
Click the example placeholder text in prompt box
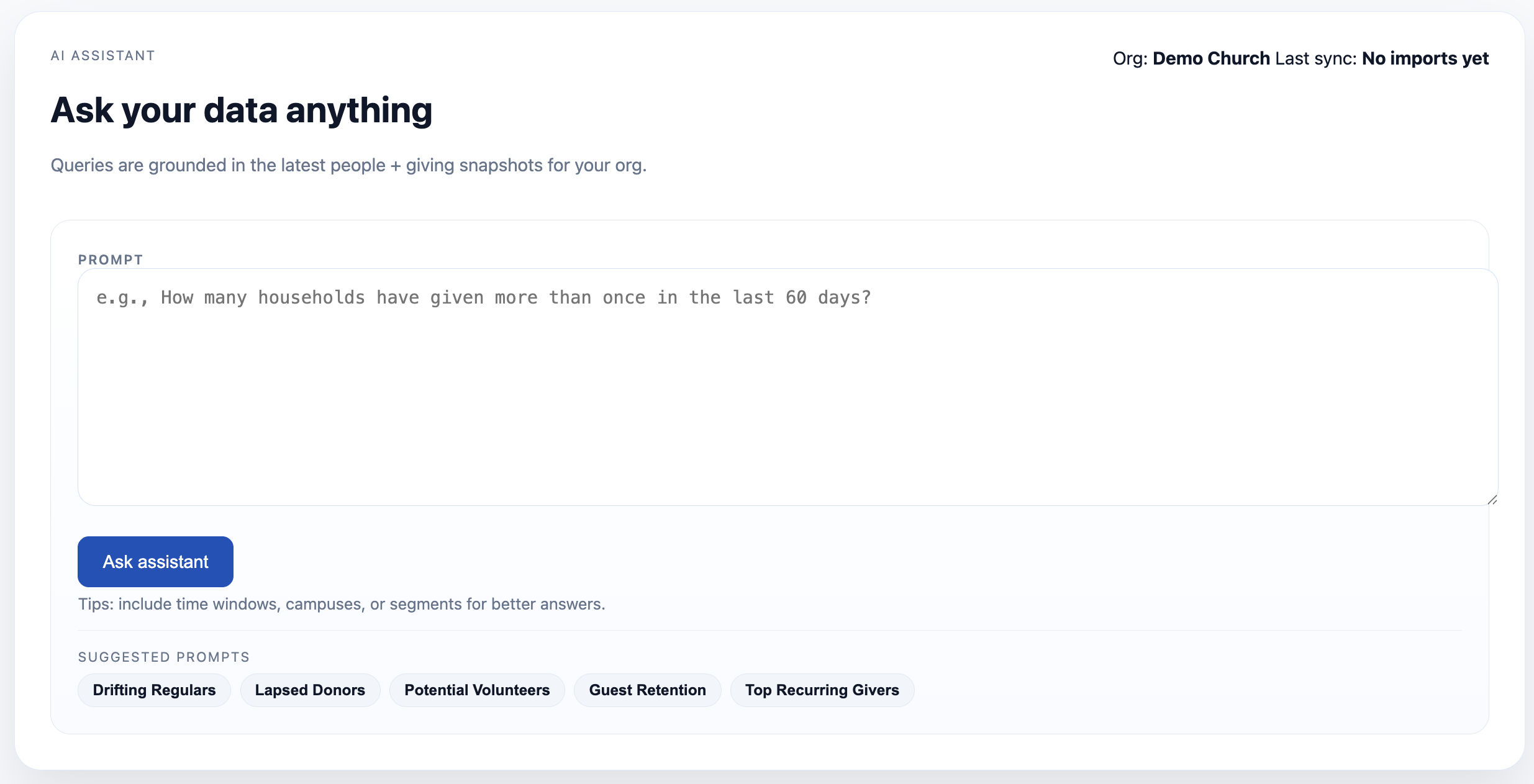(x=484, y=297)
